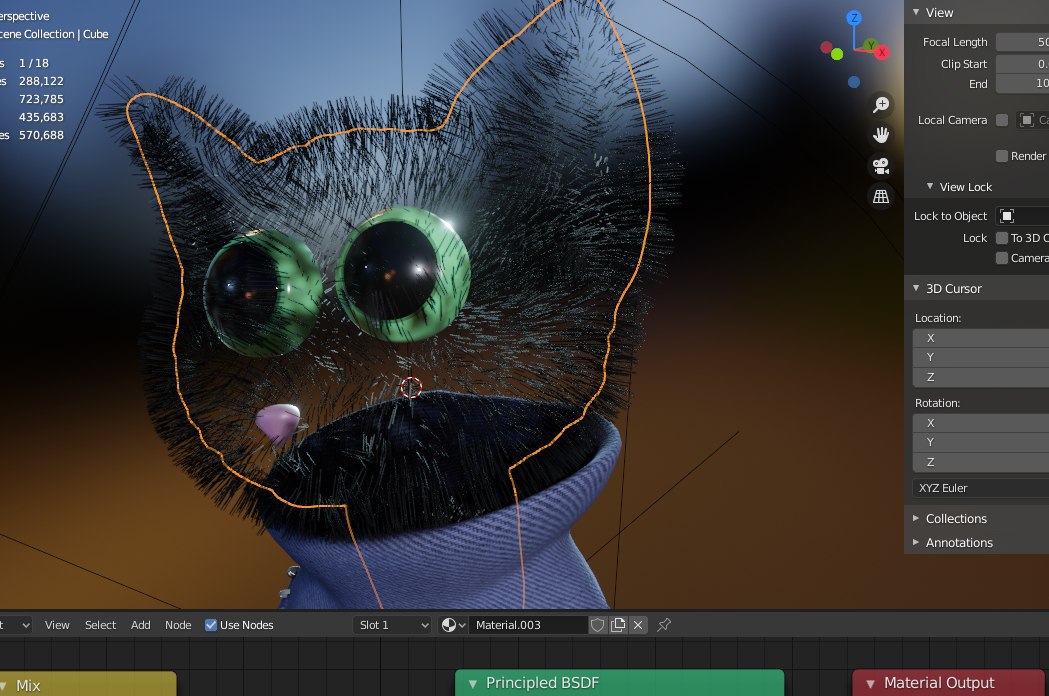The height and width of the screenshot is (696, 1049).
Task: Toggle fake user shield for Material.003
Action: [x=598, y=625]
